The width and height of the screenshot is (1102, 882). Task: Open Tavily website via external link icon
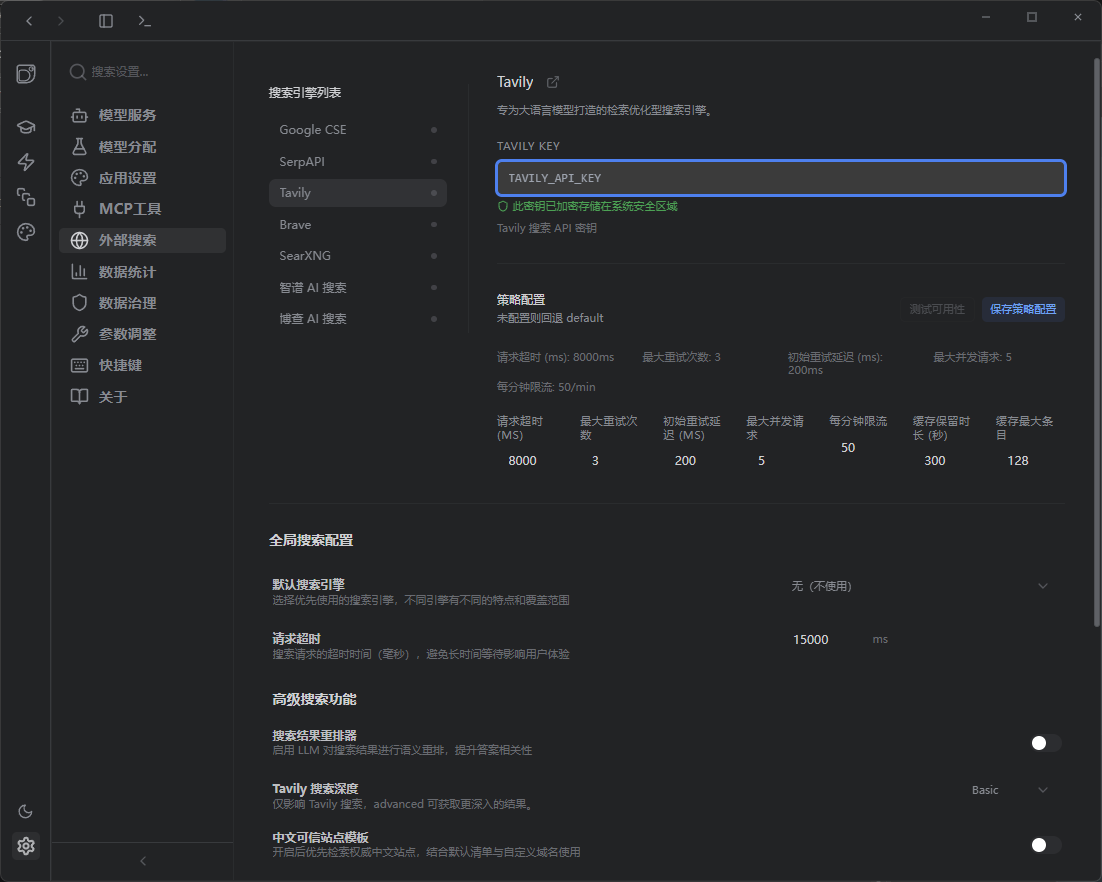pos(553,82)
